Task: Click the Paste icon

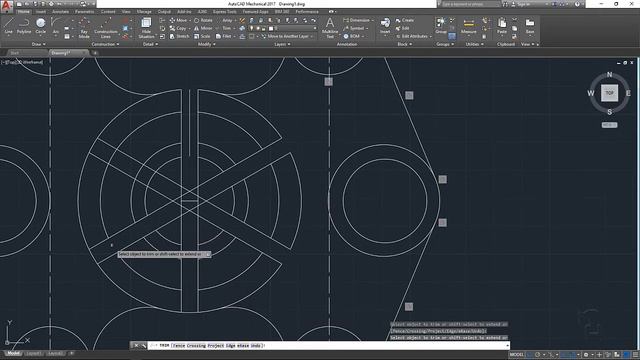Action: [x=502, y=25]
